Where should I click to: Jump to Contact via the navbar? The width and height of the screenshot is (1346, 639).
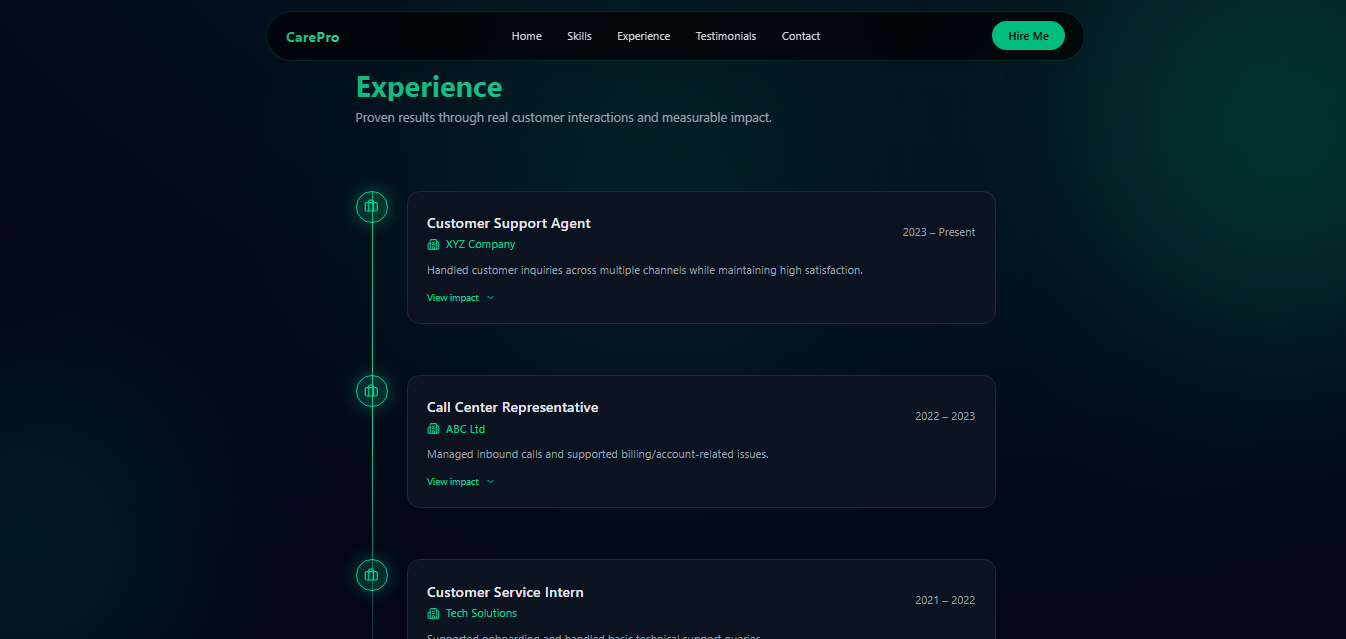coord(801,36)
